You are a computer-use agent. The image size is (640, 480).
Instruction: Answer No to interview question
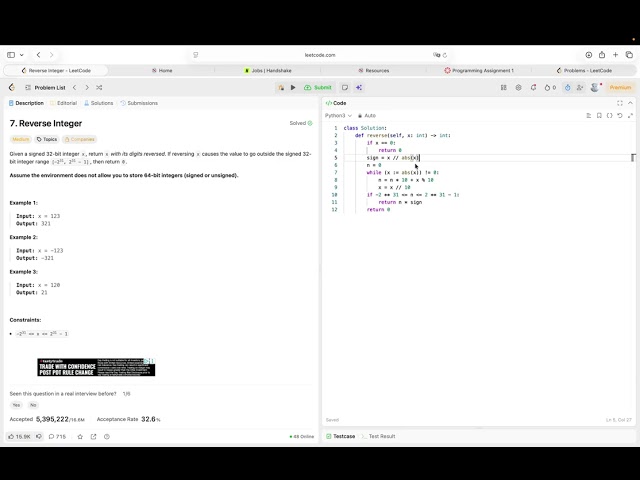pos(33,405)
